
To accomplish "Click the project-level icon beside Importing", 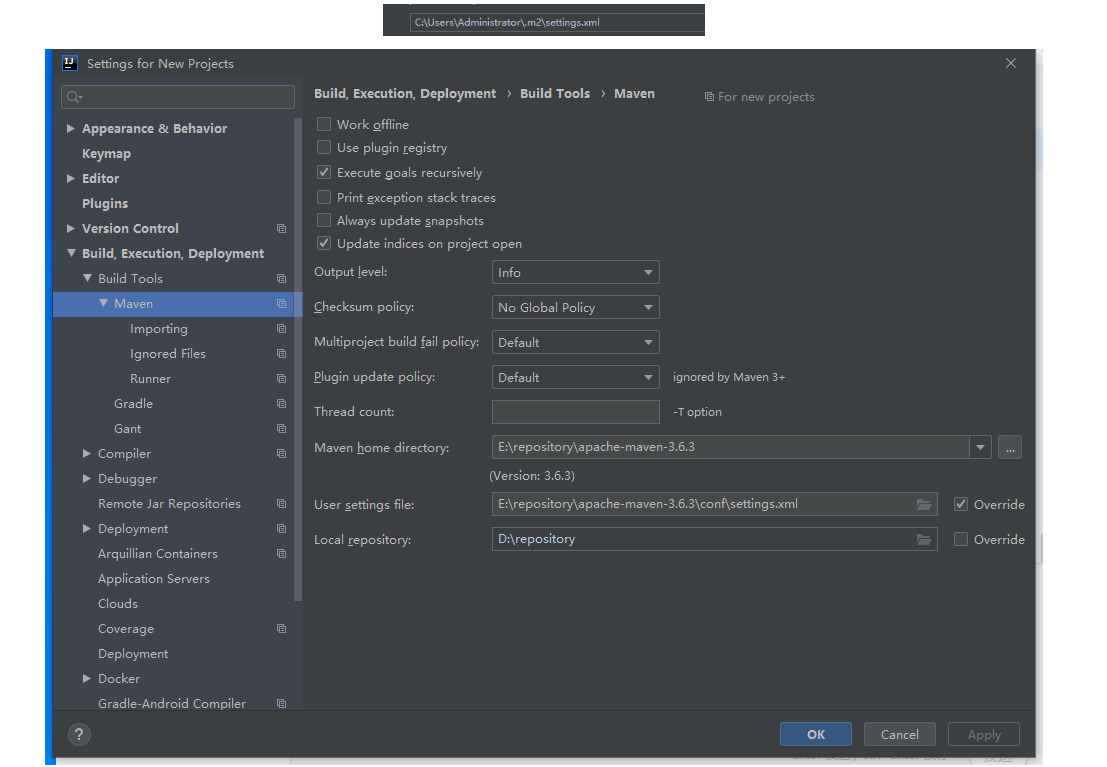I will click(282, 328).
